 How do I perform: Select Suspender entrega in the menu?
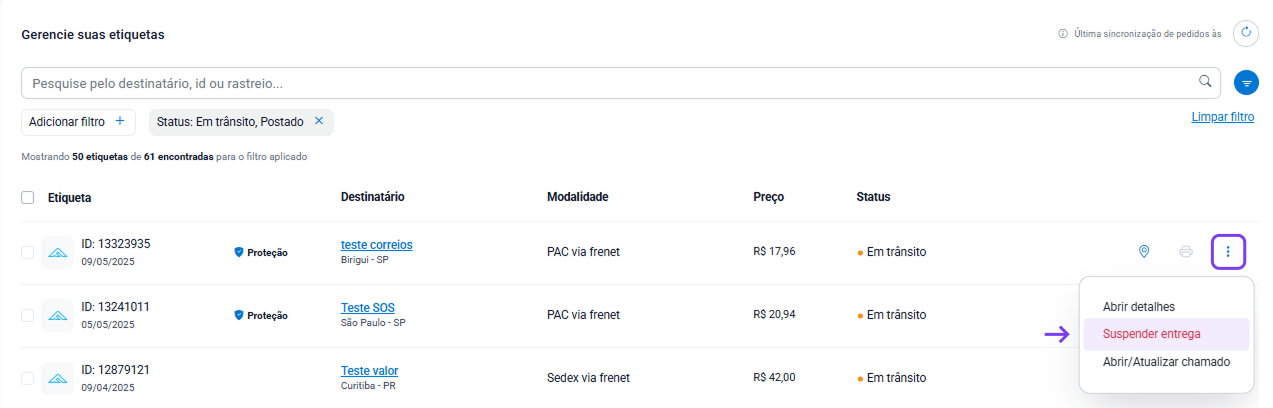1151,334
